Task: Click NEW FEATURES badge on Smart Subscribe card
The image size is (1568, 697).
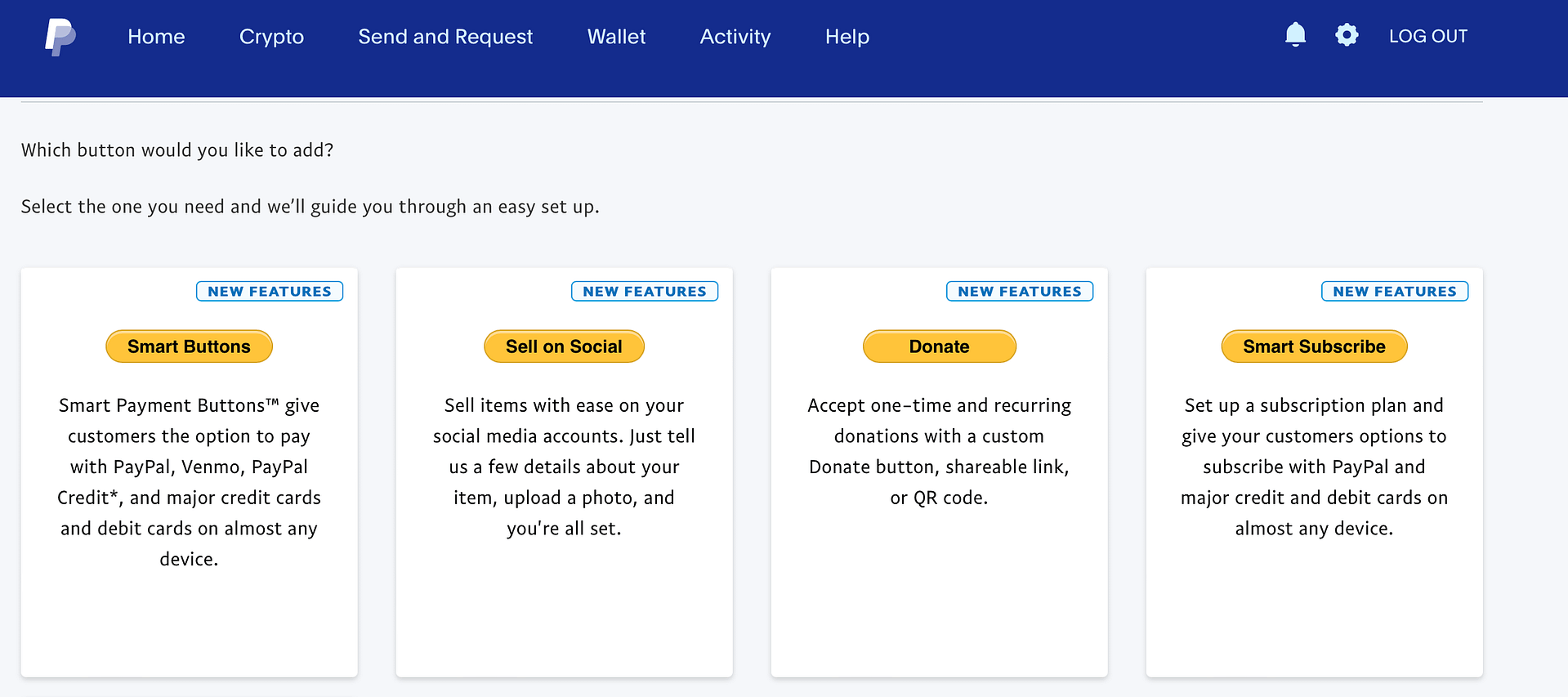Action: (1395, 291)
